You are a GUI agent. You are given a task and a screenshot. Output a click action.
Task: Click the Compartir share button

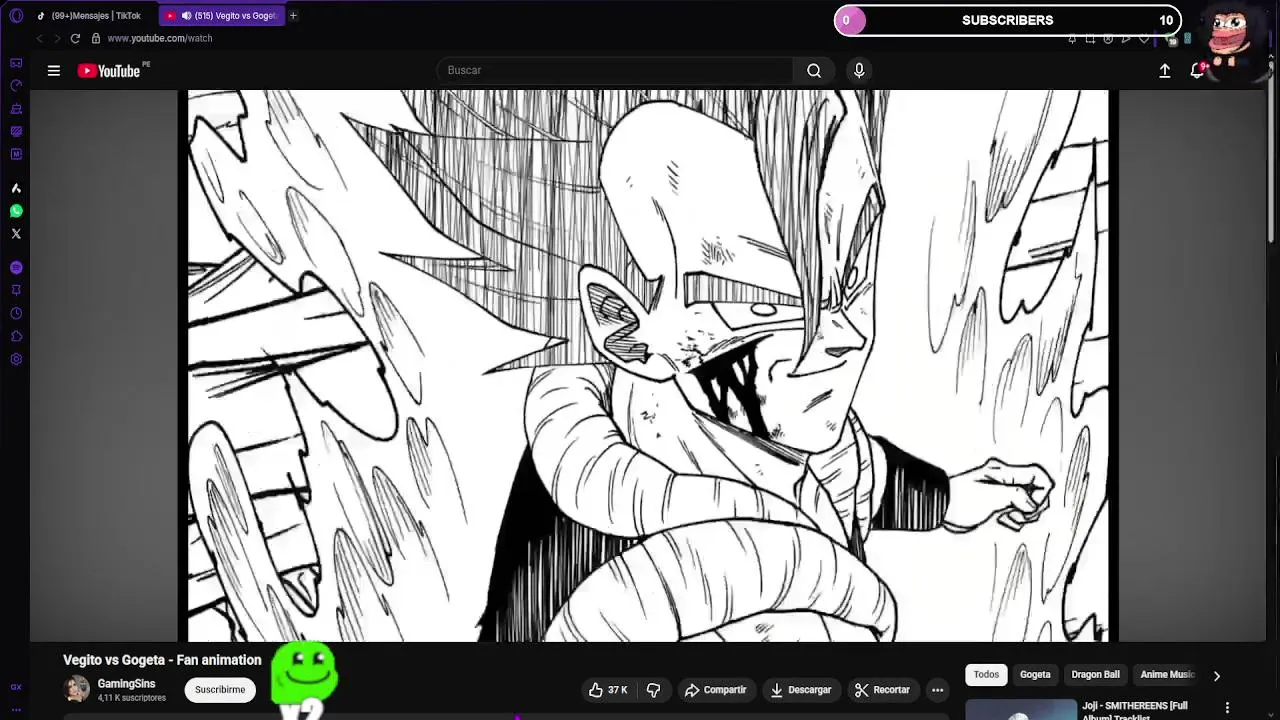[x=715, y=689]
